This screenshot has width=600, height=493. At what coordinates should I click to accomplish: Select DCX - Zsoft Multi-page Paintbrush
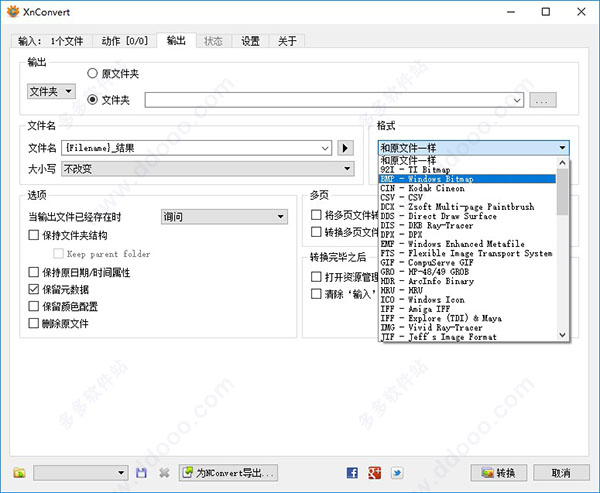click(x=467, y=207)
